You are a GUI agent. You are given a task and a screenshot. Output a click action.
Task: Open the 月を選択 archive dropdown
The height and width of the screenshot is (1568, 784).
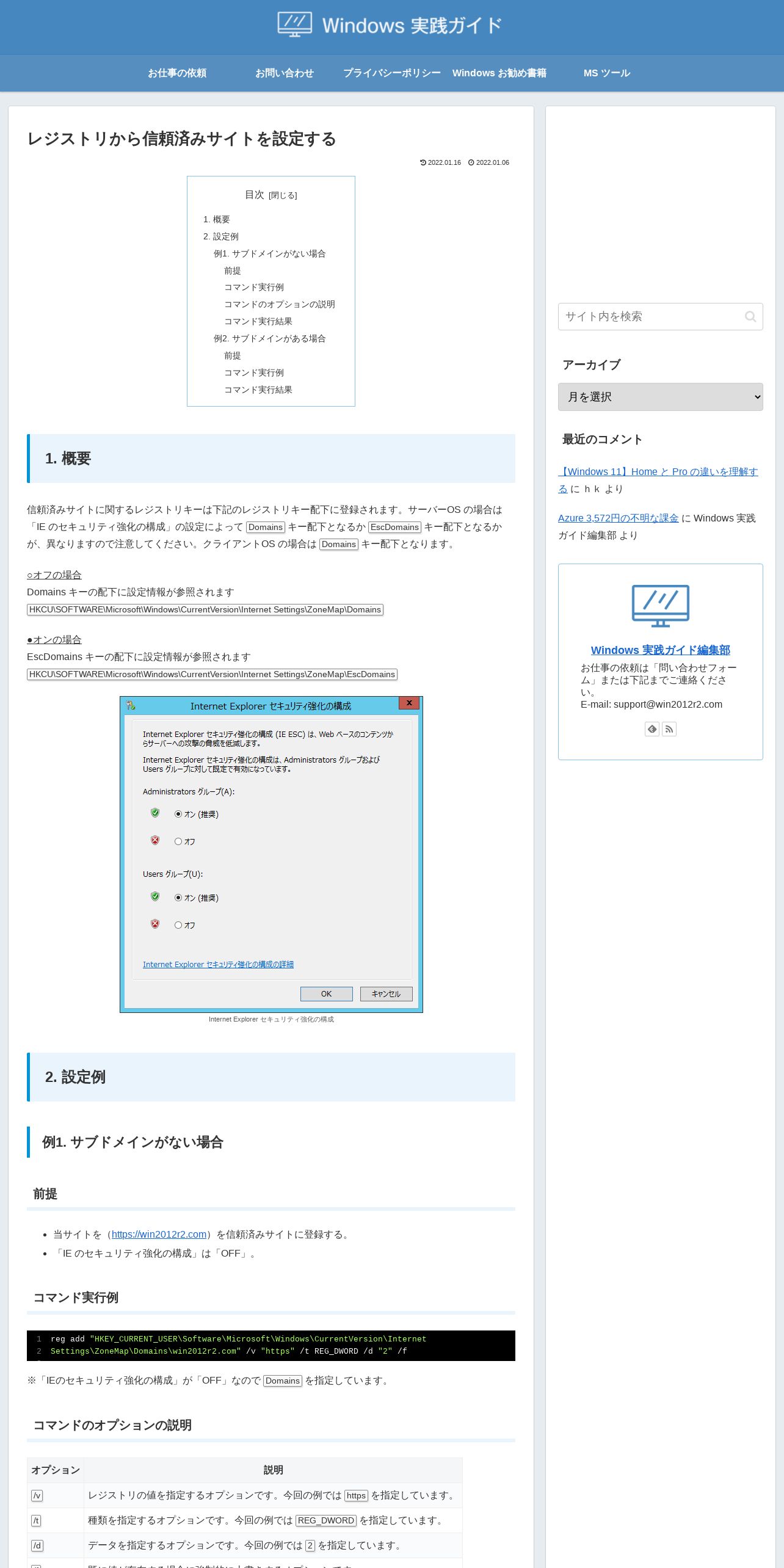coord(660,397)
